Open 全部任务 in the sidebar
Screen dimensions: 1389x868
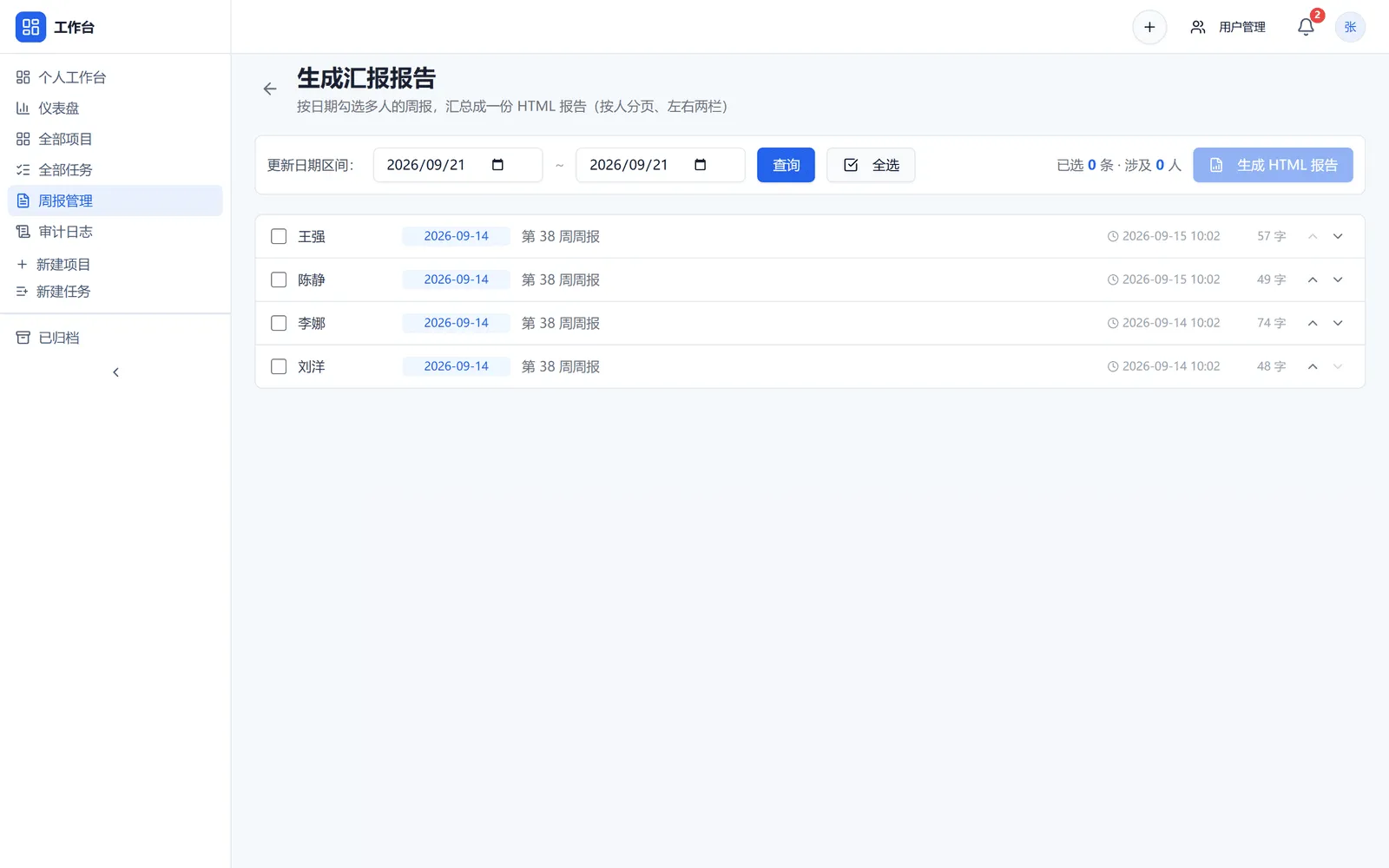[x=115, y=170]
